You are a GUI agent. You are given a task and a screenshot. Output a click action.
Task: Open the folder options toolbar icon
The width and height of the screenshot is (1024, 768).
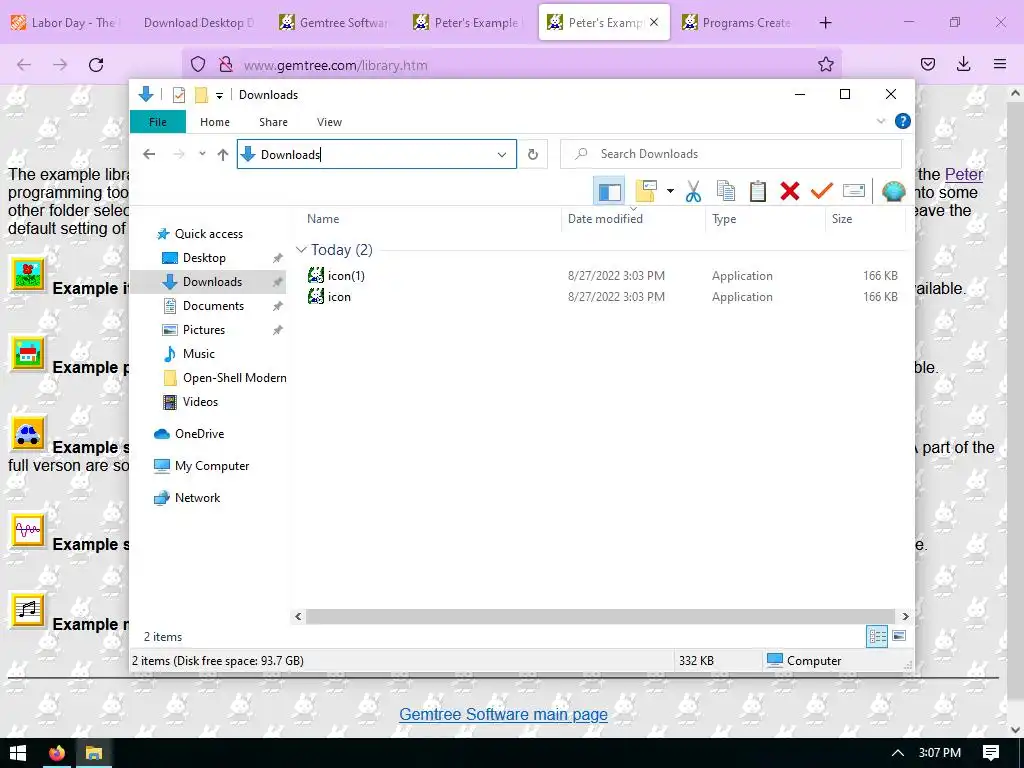pyautogui.click(x=645, y=191)
